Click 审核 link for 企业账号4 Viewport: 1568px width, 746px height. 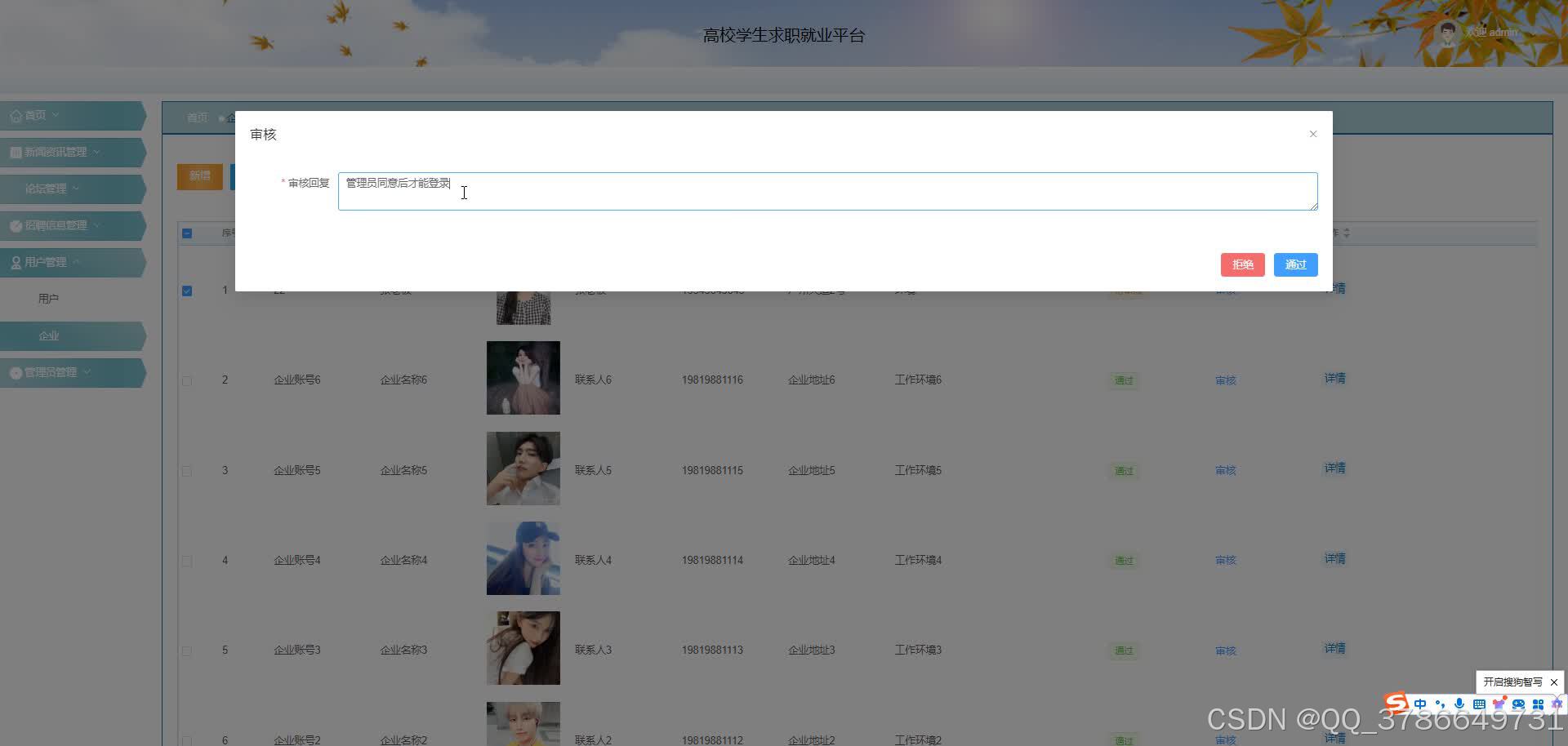(x=1226, y=561)
